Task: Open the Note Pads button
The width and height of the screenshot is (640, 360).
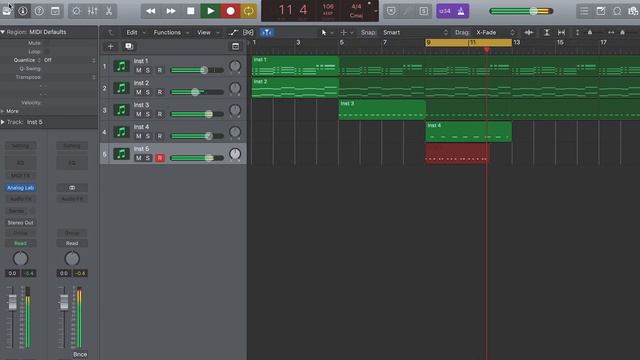Action: click(601, 11)
